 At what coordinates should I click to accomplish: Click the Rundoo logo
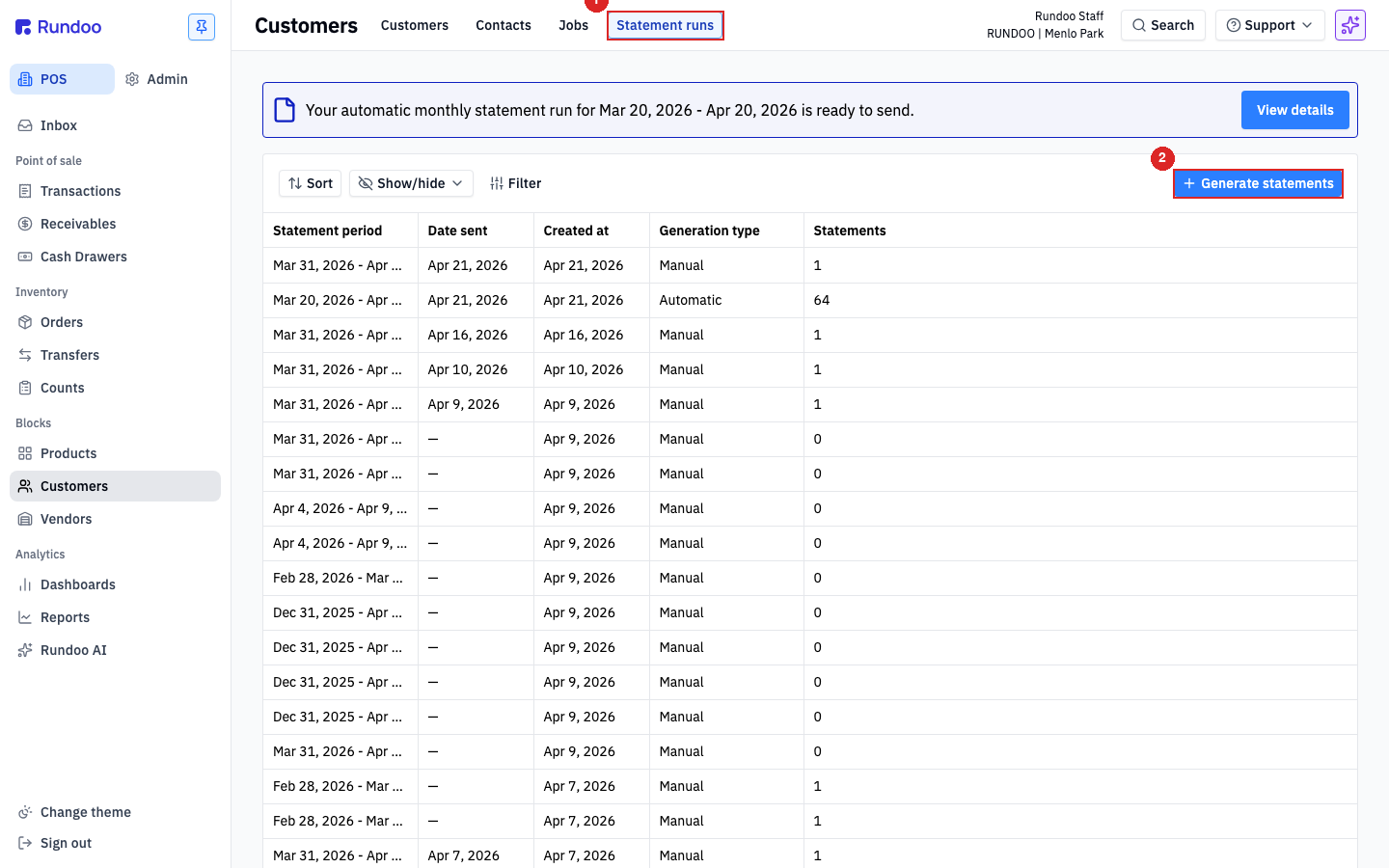(59, 27)
